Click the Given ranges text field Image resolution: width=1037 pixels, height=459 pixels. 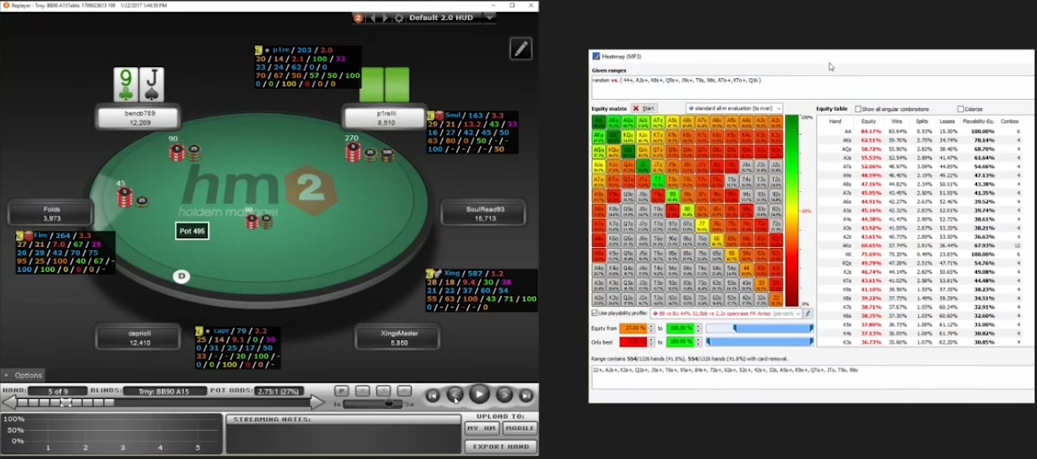(813, 87)
